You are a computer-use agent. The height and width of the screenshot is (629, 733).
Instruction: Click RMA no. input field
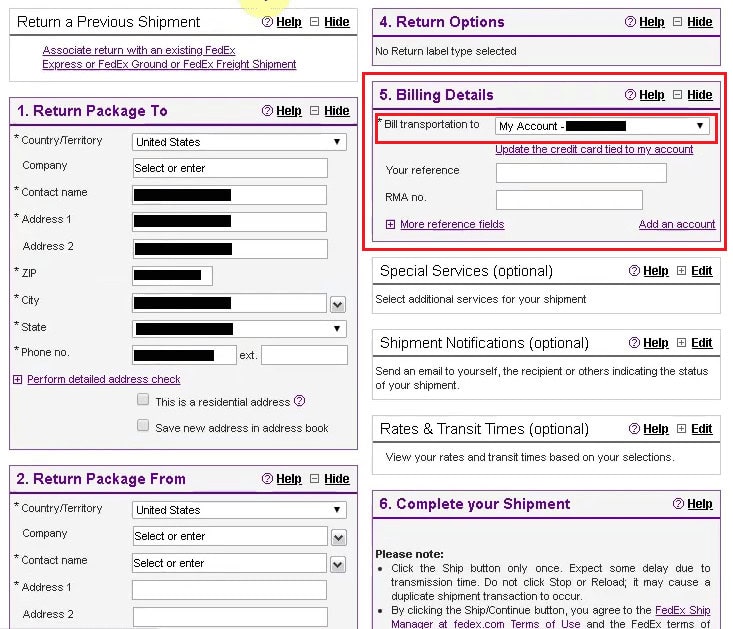point(569,200)
